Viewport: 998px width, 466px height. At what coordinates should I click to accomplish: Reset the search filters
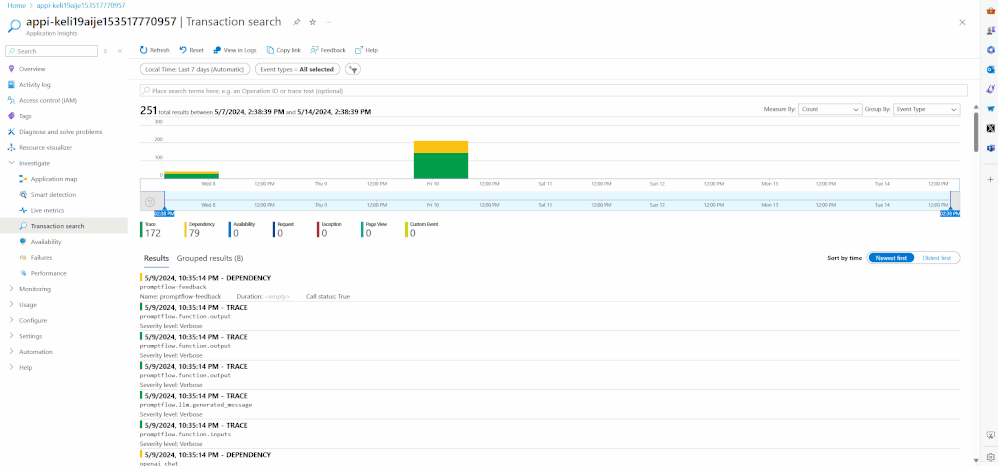pos(192,50)
